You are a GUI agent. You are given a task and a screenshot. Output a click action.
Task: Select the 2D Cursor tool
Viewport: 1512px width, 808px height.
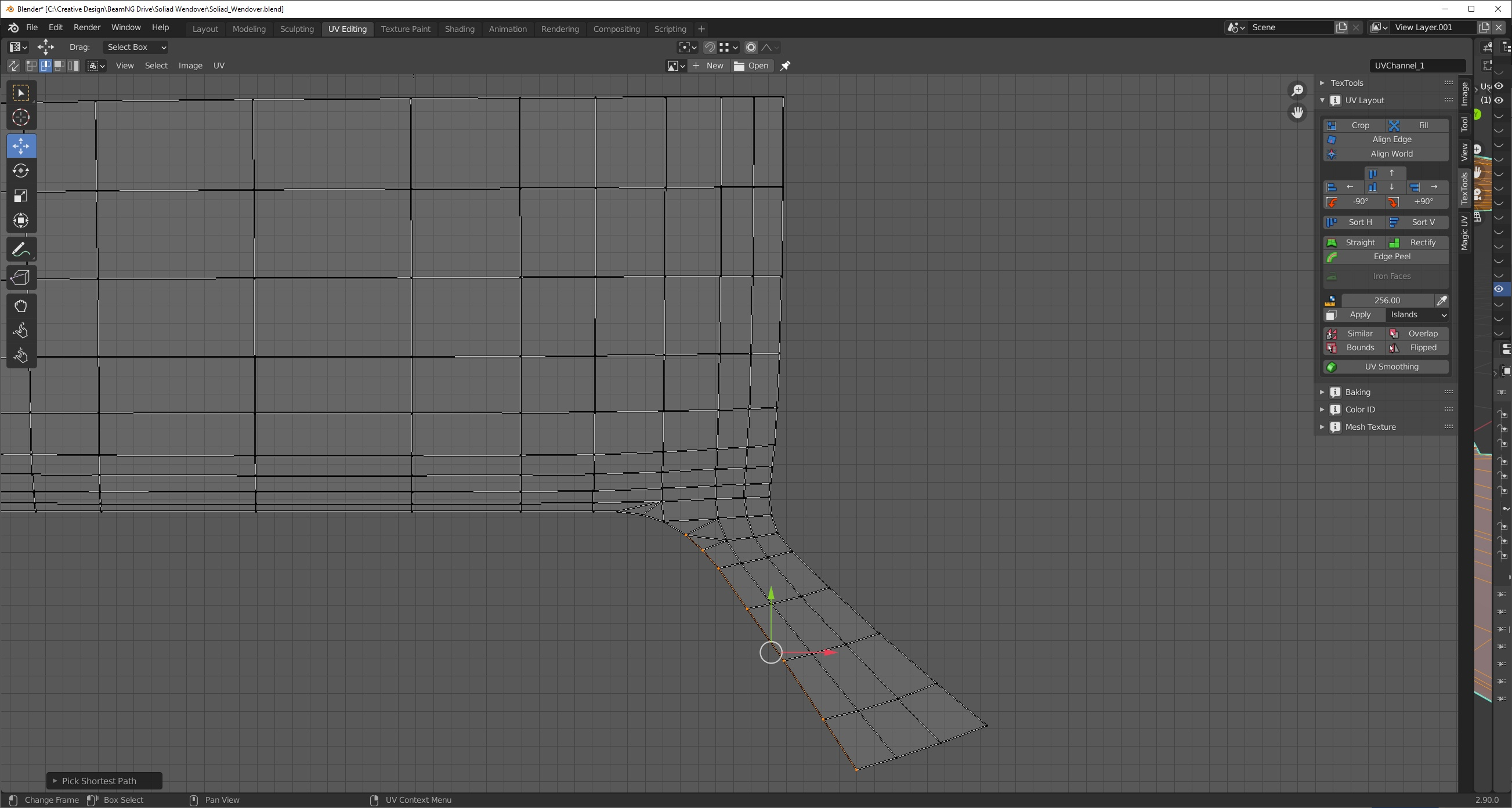click(x=21, y=117)
